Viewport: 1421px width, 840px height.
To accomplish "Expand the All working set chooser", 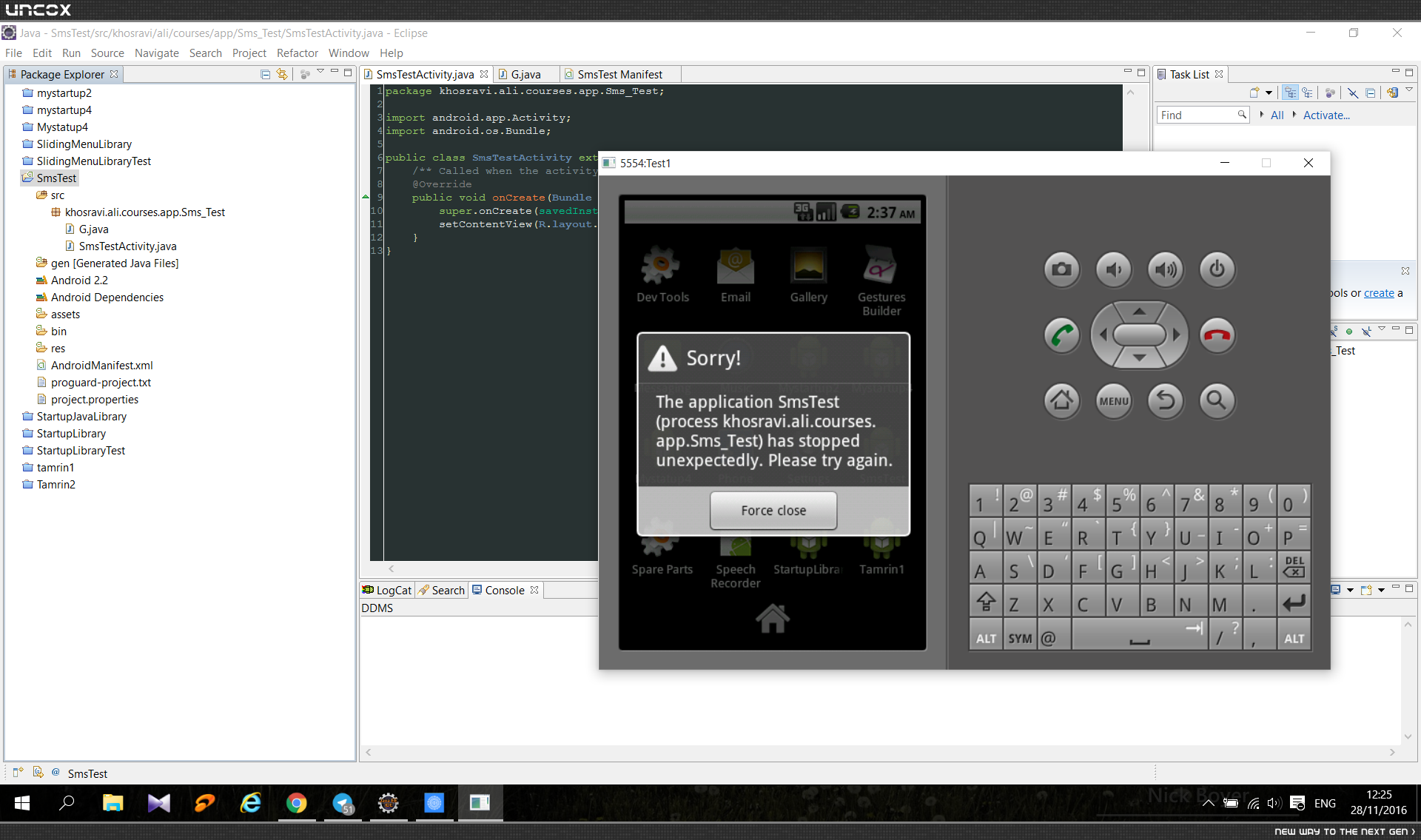I will 1261,115.
